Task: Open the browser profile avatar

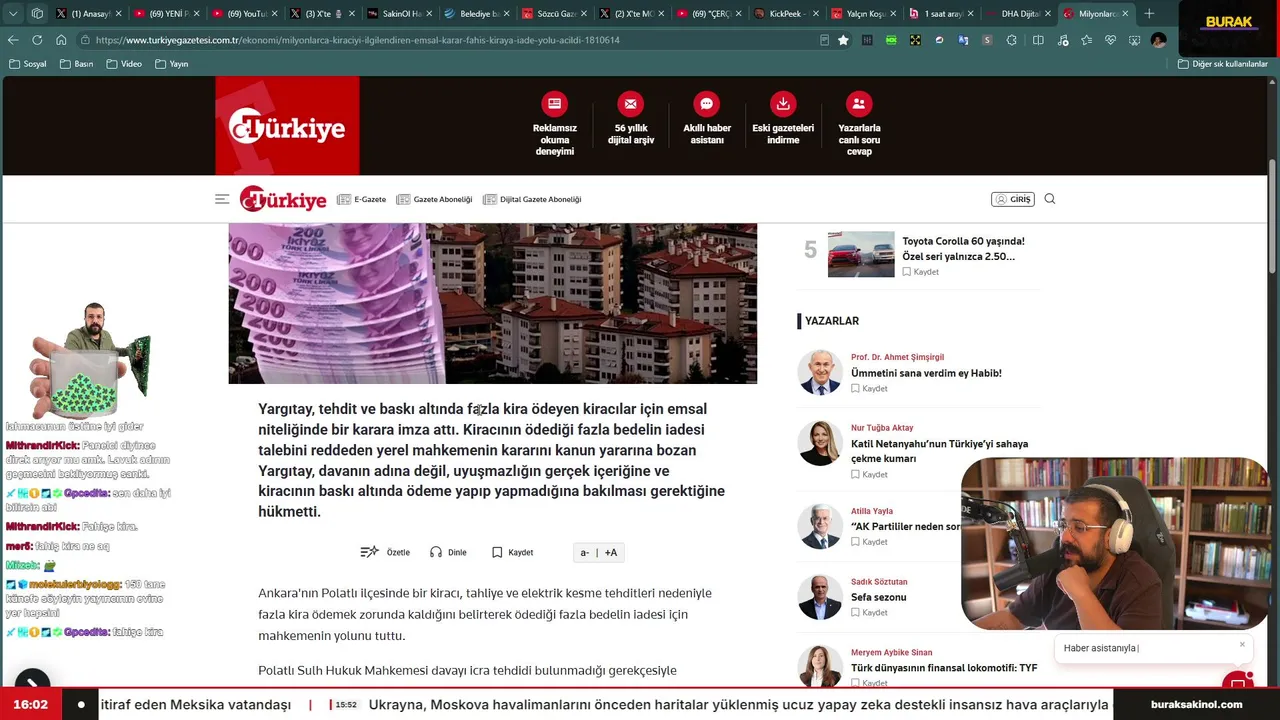Action: tap(1158, 40)
